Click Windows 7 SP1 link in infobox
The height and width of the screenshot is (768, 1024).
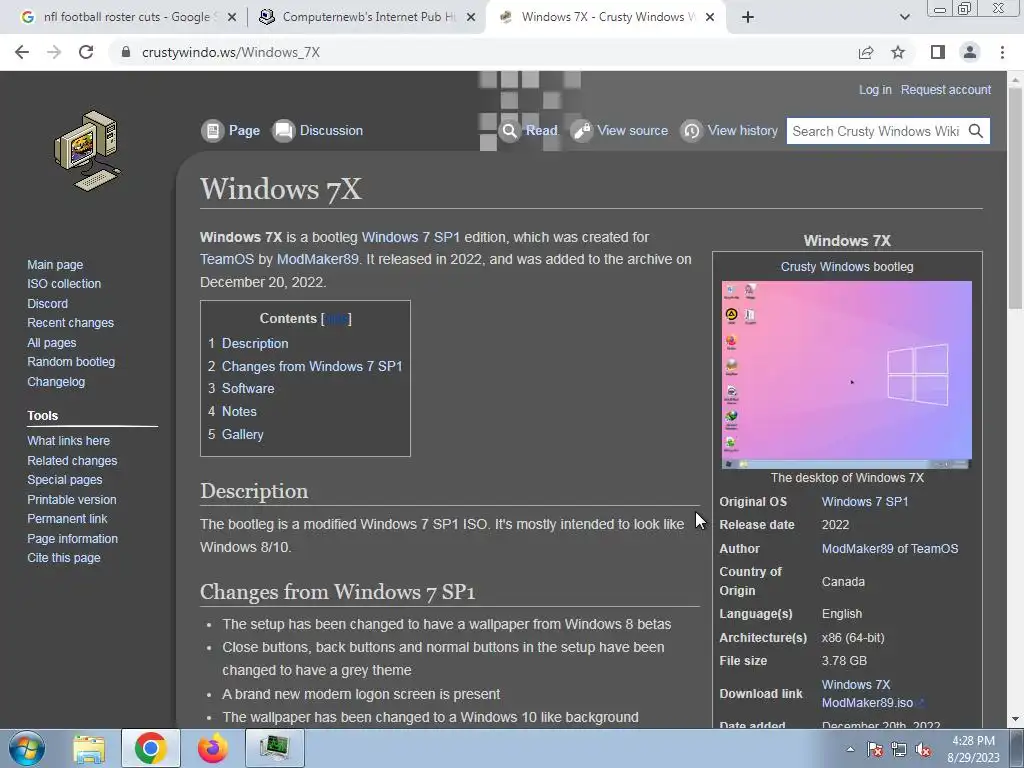(865, 502)
